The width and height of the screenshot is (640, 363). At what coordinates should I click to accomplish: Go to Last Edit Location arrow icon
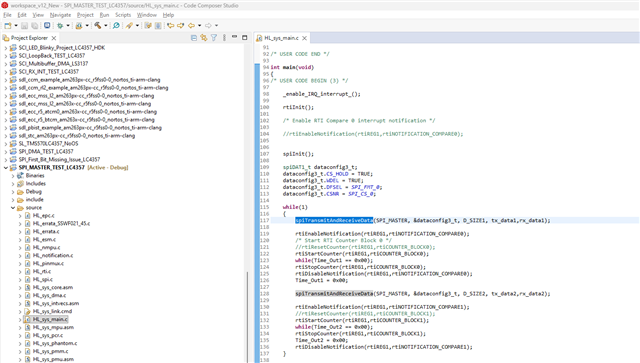tap(171, 25)
